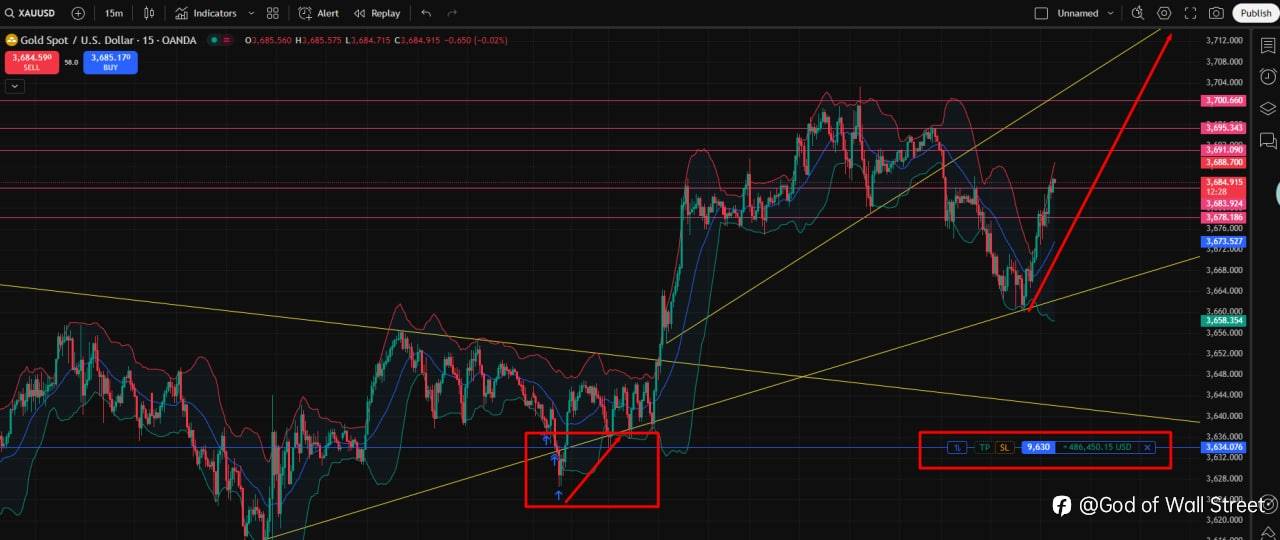This screenshot has height=540, width=1280.
Task: Undo the last chart action
Action: (x=426, y=13)
